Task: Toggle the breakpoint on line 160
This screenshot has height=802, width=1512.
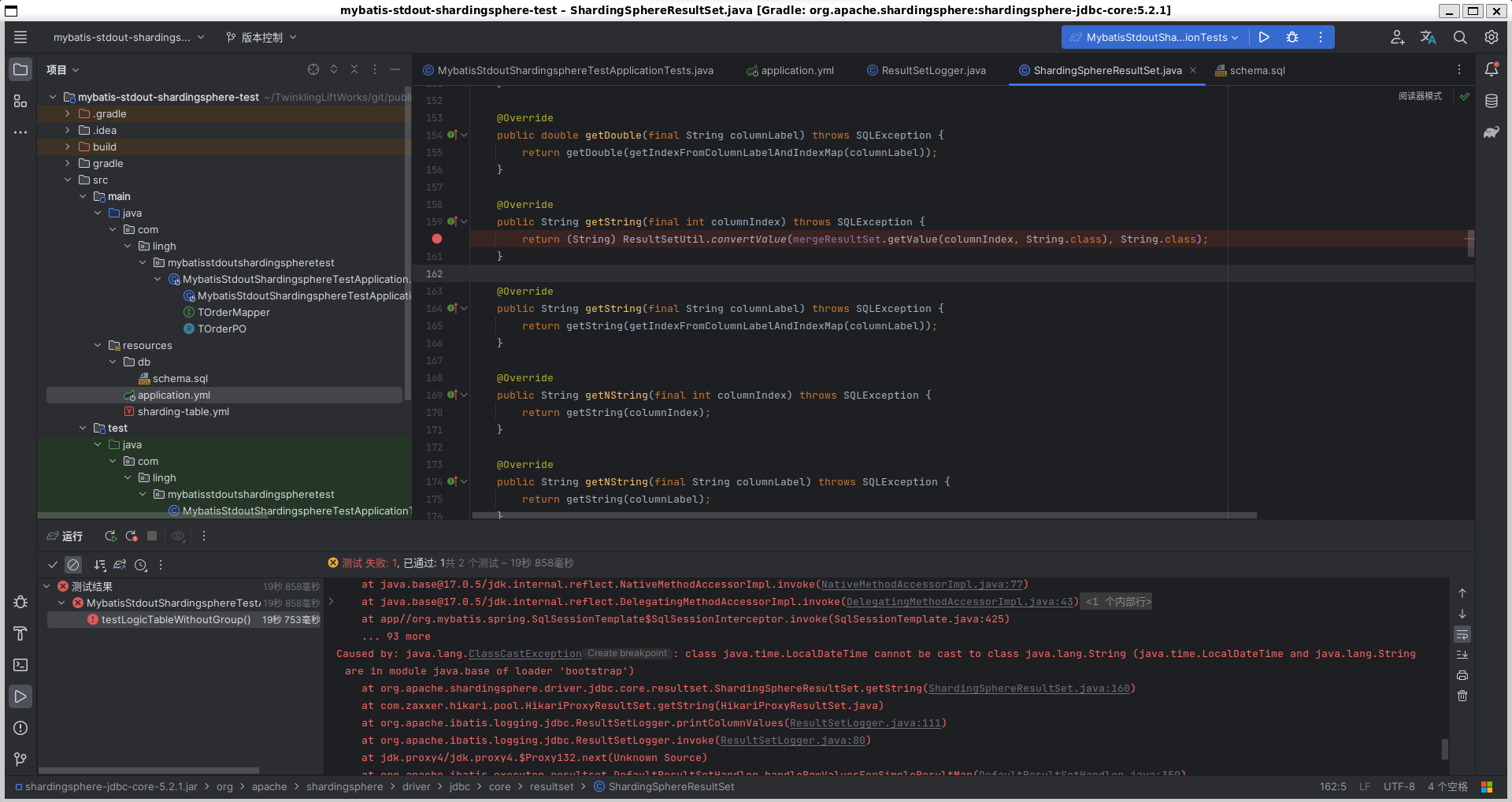Action: (437, 239)
